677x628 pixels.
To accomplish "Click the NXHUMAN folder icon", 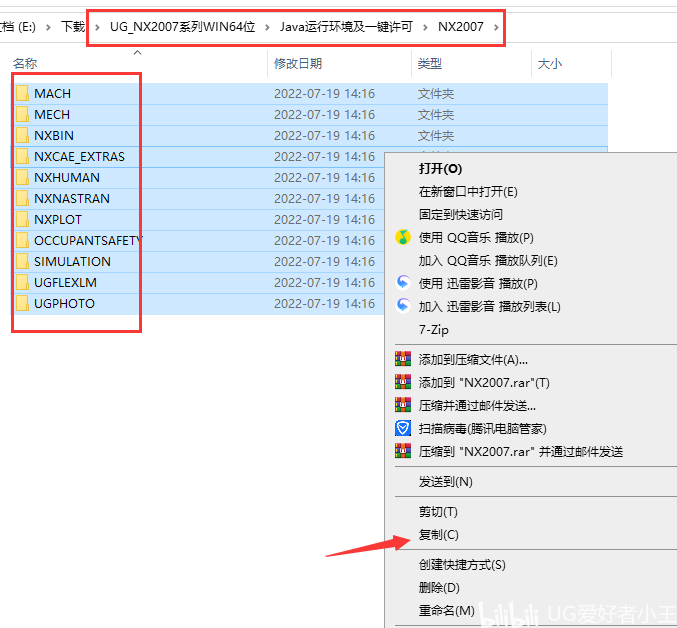I will click(22, 177).
